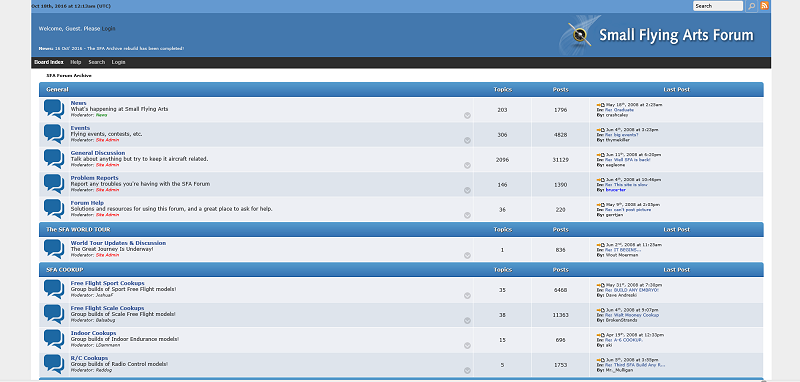Image resolution: width=800 pixels, height=382 pixels.
Task: Open the orange RSS feed icon
Action: pyautogui.click(x=764, y=6)
